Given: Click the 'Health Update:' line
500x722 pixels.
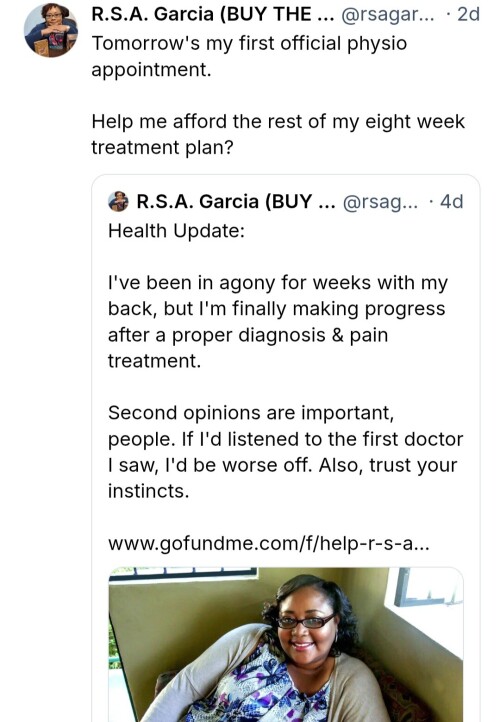Looking at the screenshot, I should click(x=176, y=231).
